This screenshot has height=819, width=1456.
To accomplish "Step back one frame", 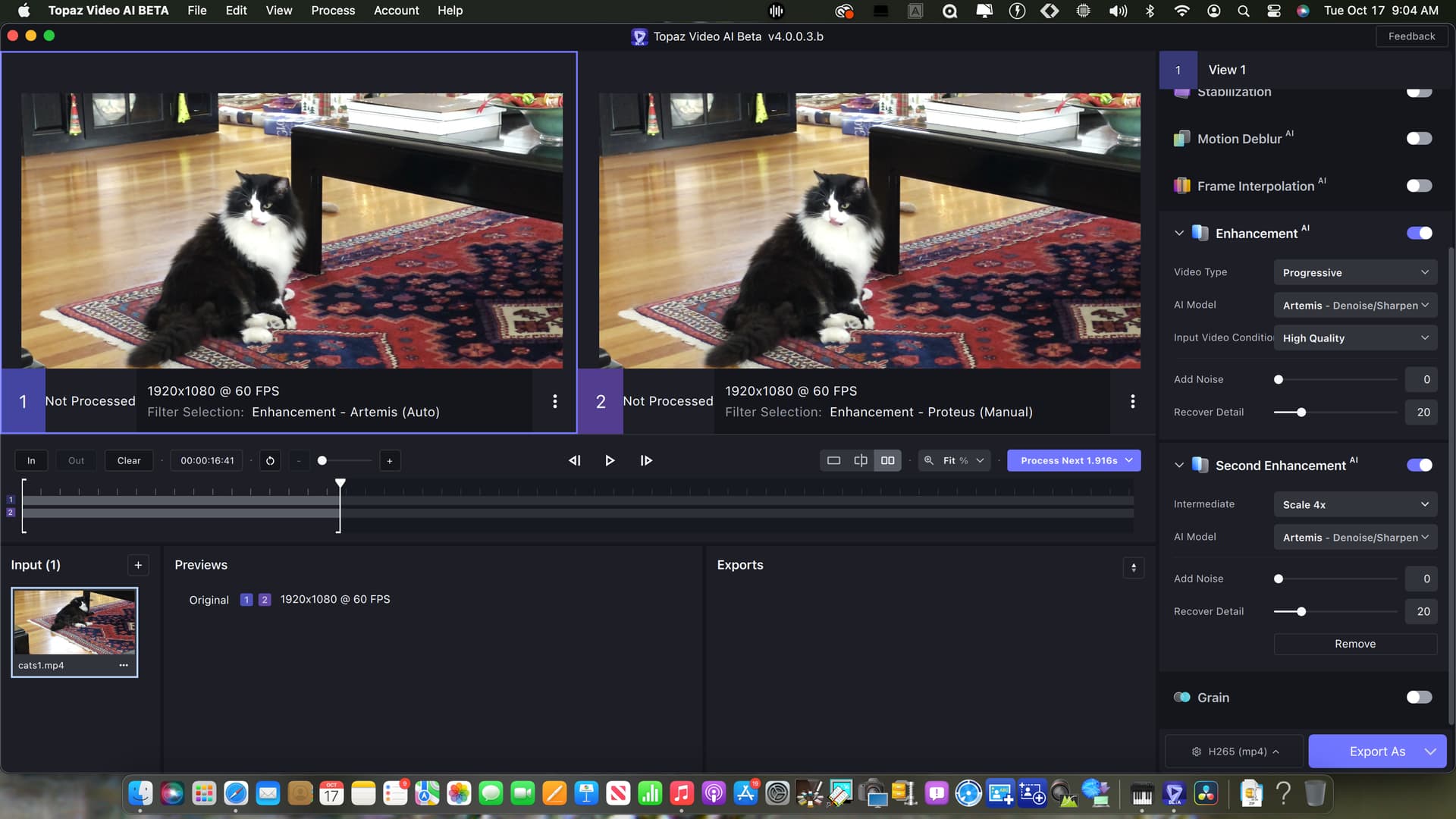I will coord(575,460).
